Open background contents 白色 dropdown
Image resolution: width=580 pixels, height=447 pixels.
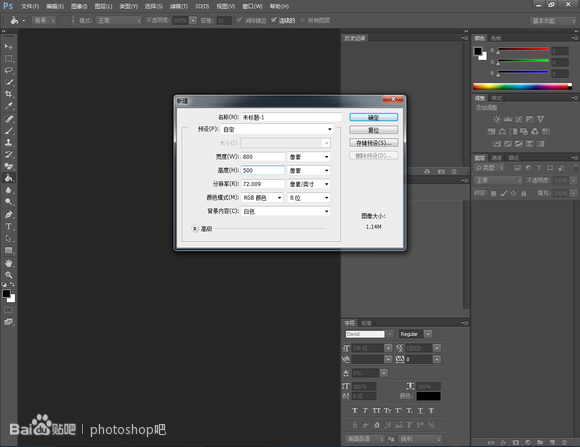(286, 212)
